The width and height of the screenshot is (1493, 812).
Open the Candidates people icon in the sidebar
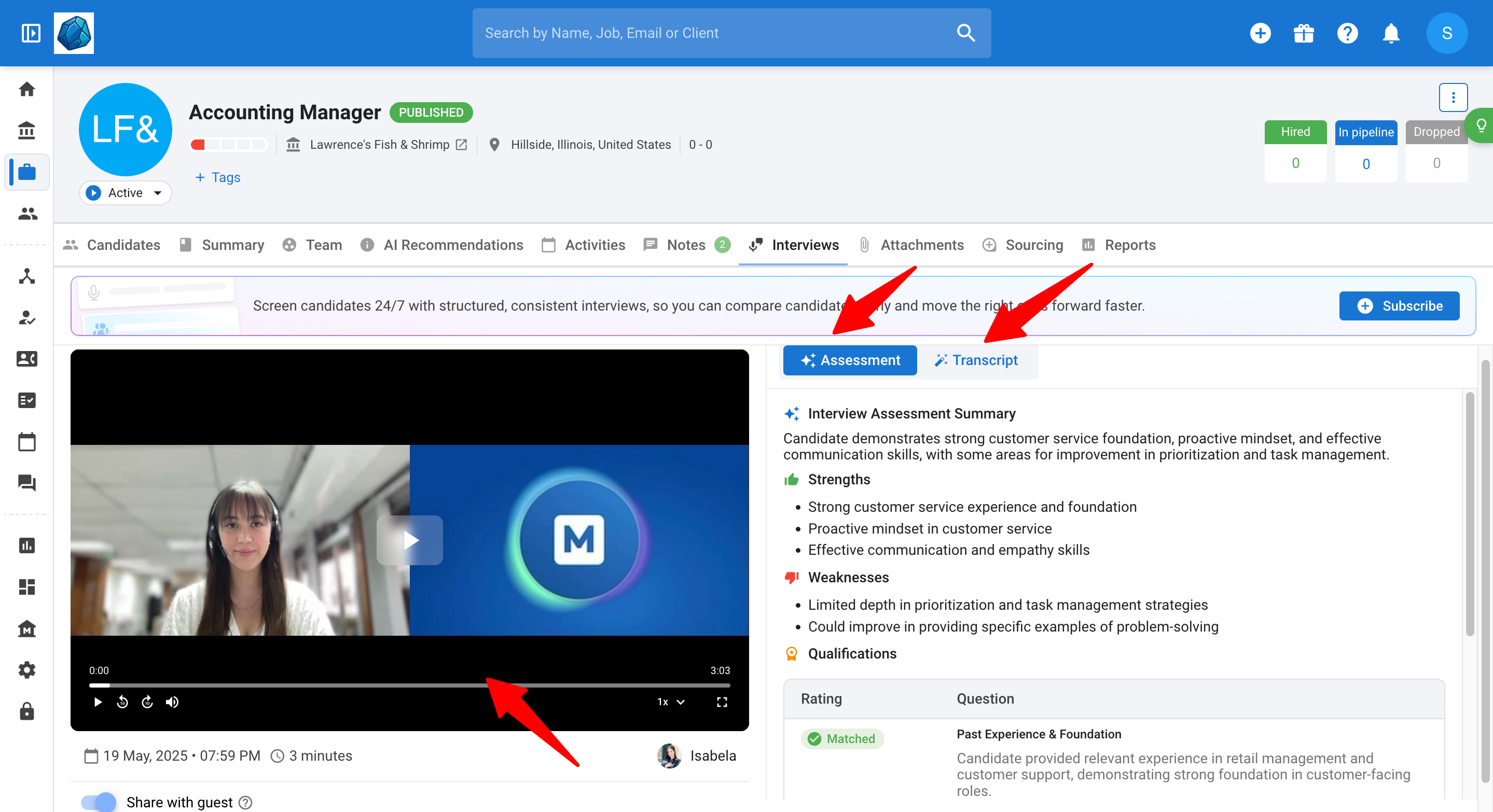pos(26,214)
